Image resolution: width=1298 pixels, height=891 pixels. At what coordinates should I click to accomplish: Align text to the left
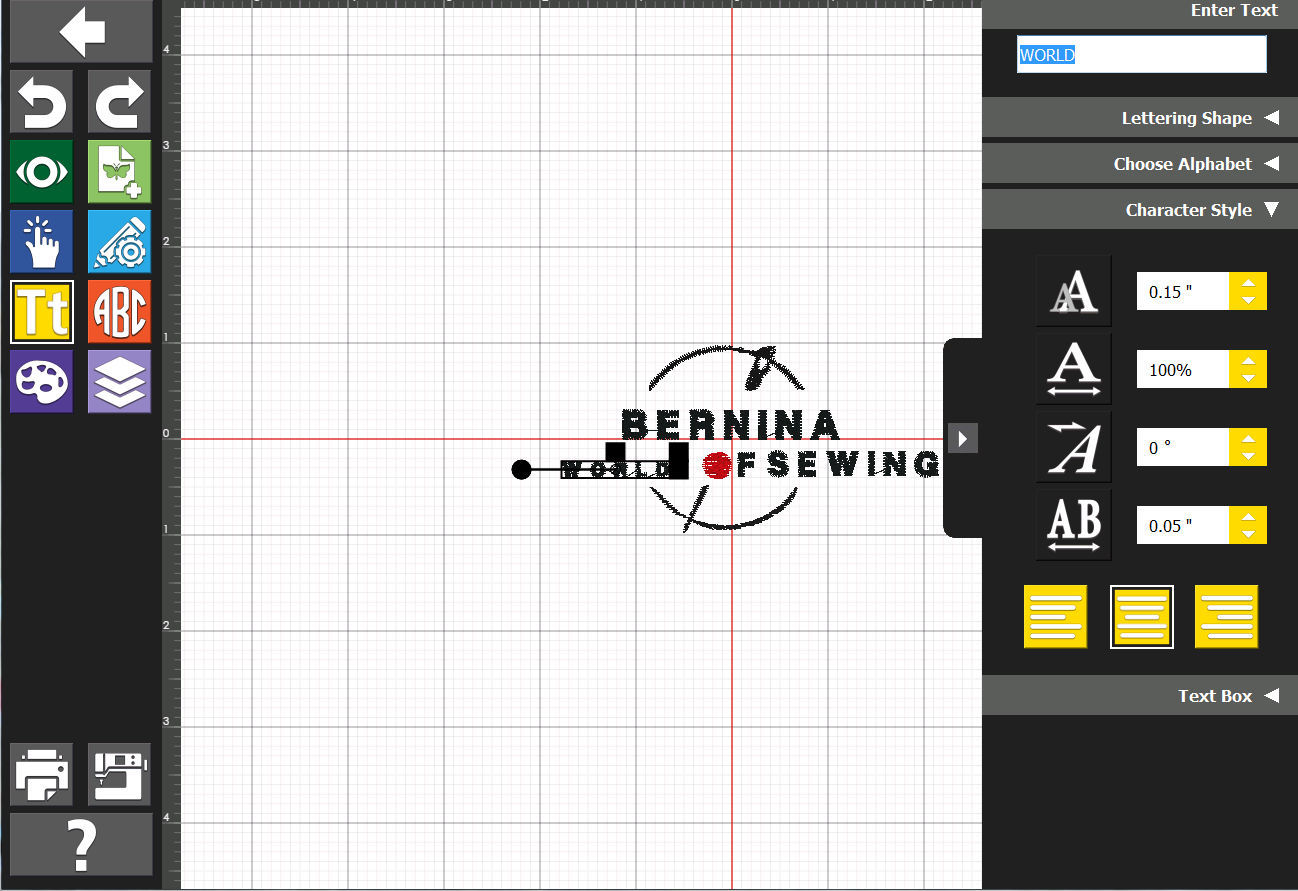click(1055, 617)
